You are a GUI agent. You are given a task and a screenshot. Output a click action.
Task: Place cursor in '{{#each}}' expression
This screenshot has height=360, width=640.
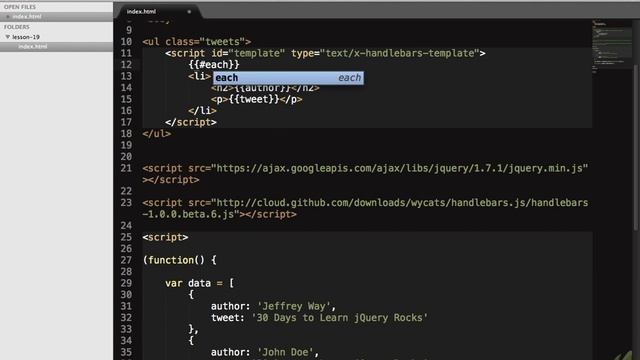(214, 64)
